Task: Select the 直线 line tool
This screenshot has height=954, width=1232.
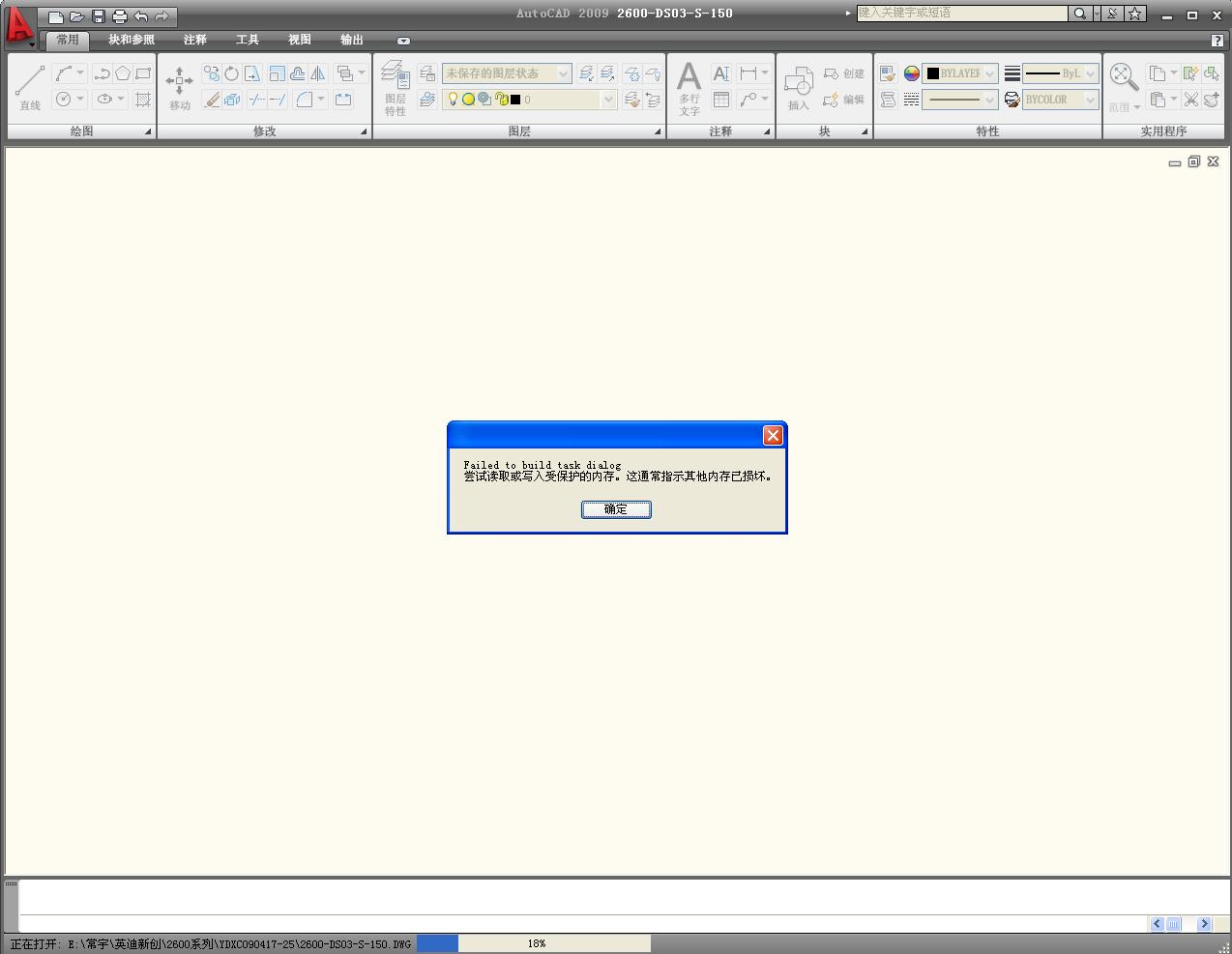Action: 30,87
